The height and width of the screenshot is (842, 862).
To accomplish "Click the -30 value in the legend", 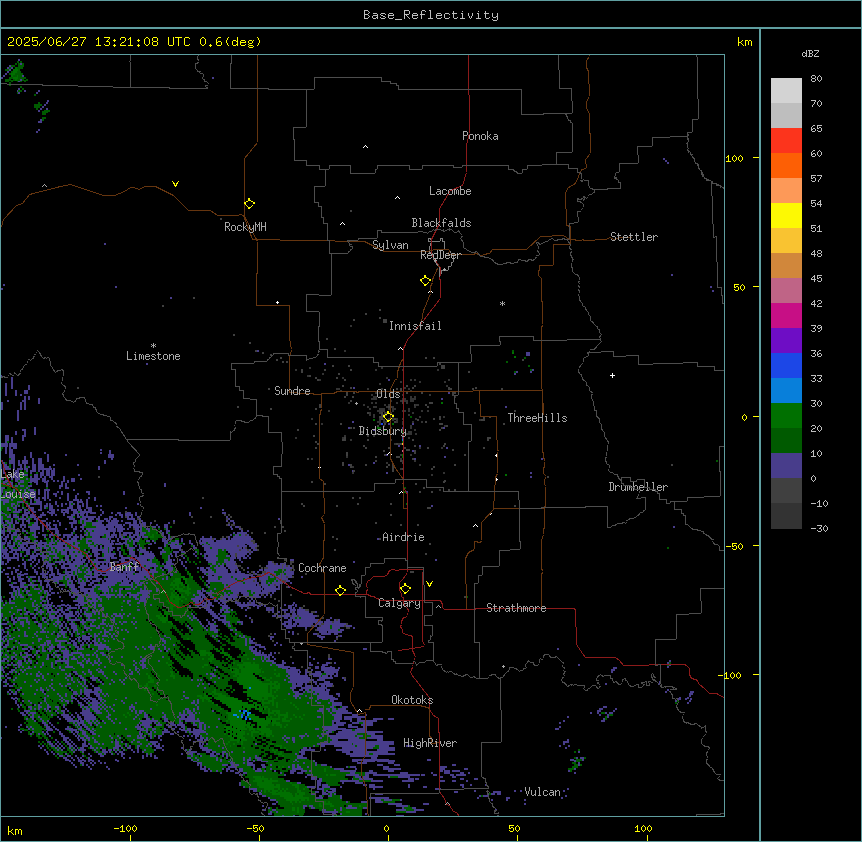I will point(819,528).
